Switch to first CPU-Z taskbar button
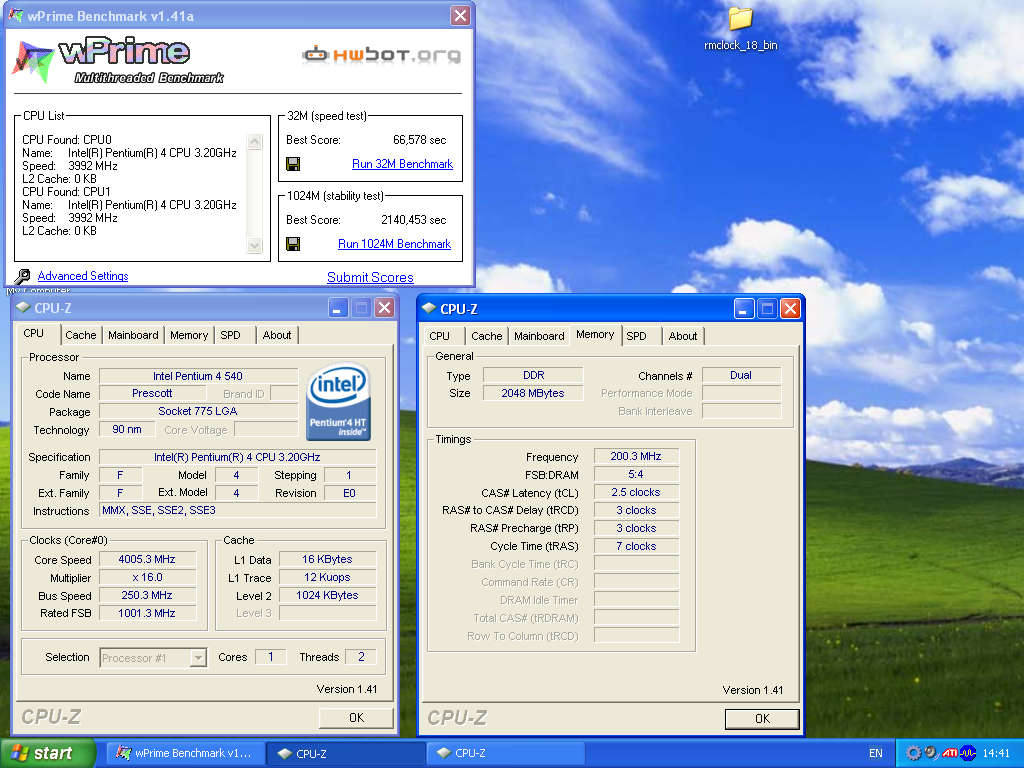The image size is (1024, 768). point(345,753)
